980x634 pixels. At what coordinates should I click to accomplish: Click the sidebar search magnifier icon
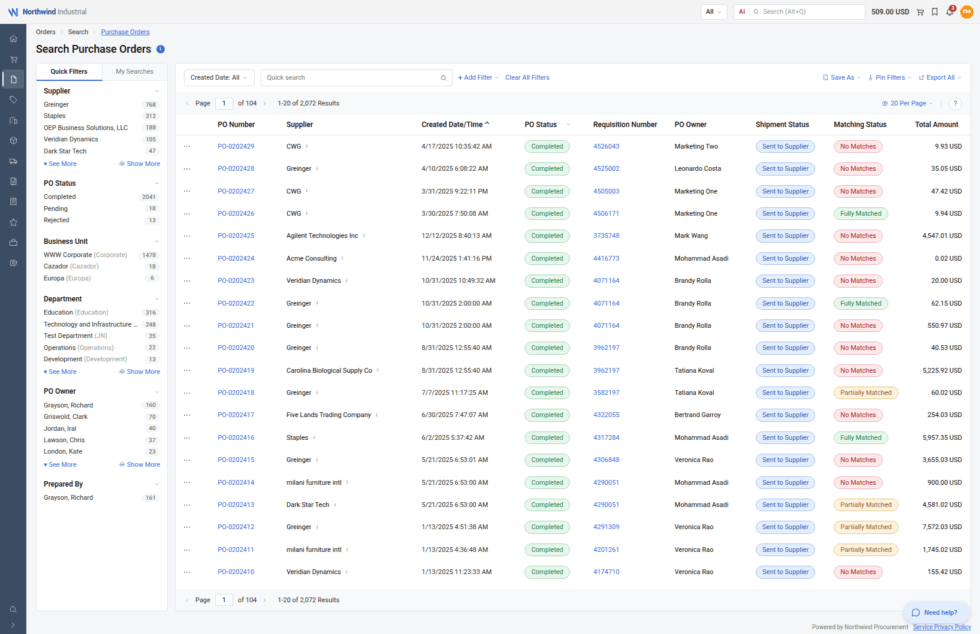point(13,610)
